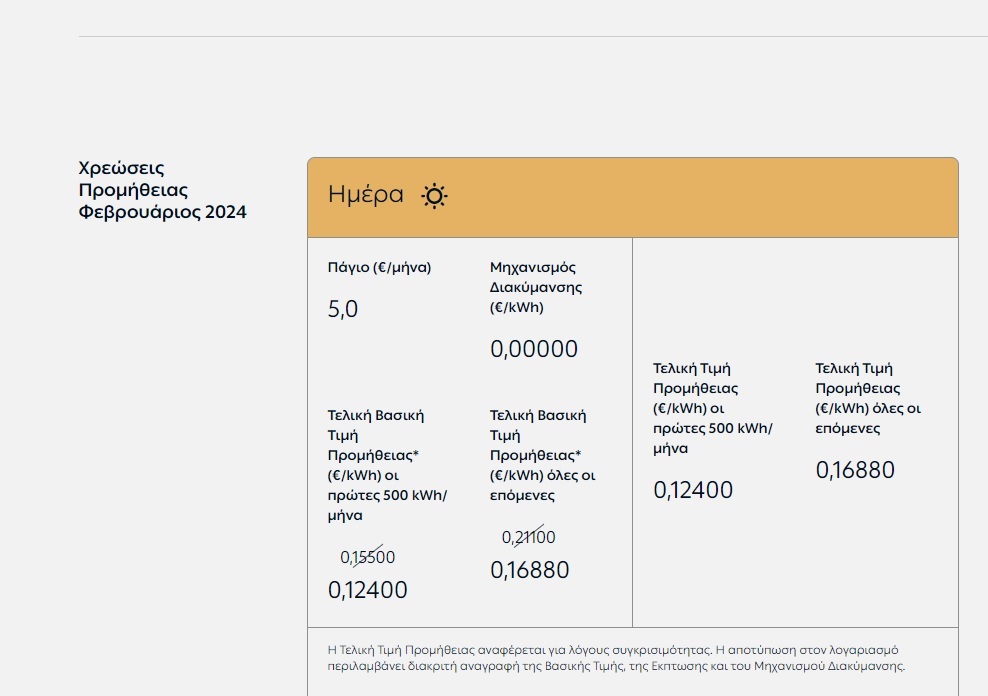988x696 pixels.
Task: Select the 5,0 fixed charge value
Action: (343, 309)
